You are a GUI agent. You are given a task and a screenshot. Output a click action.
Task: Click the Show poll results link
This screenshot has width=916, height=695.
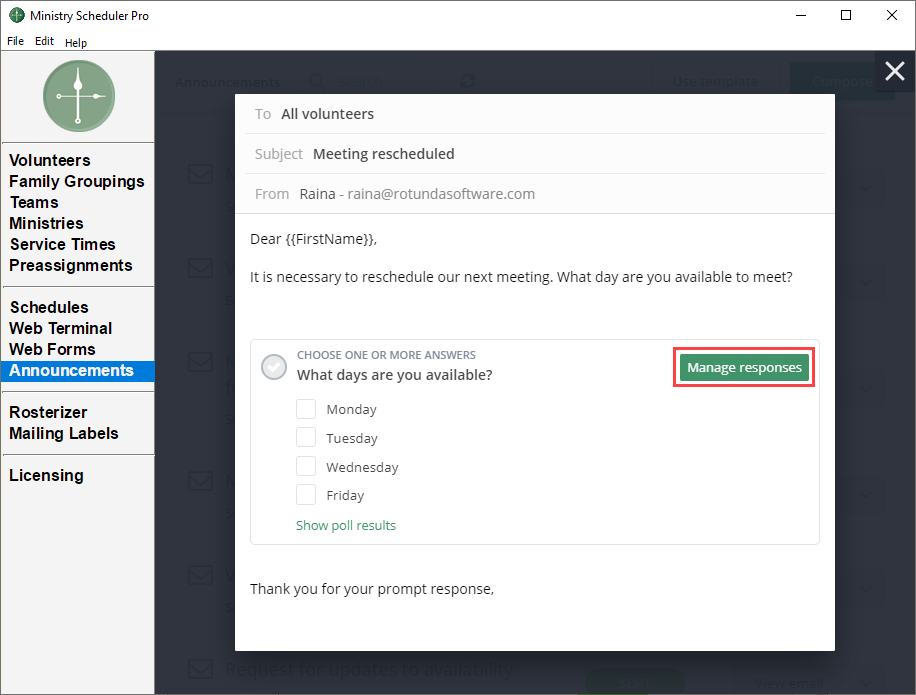point(346,525)
